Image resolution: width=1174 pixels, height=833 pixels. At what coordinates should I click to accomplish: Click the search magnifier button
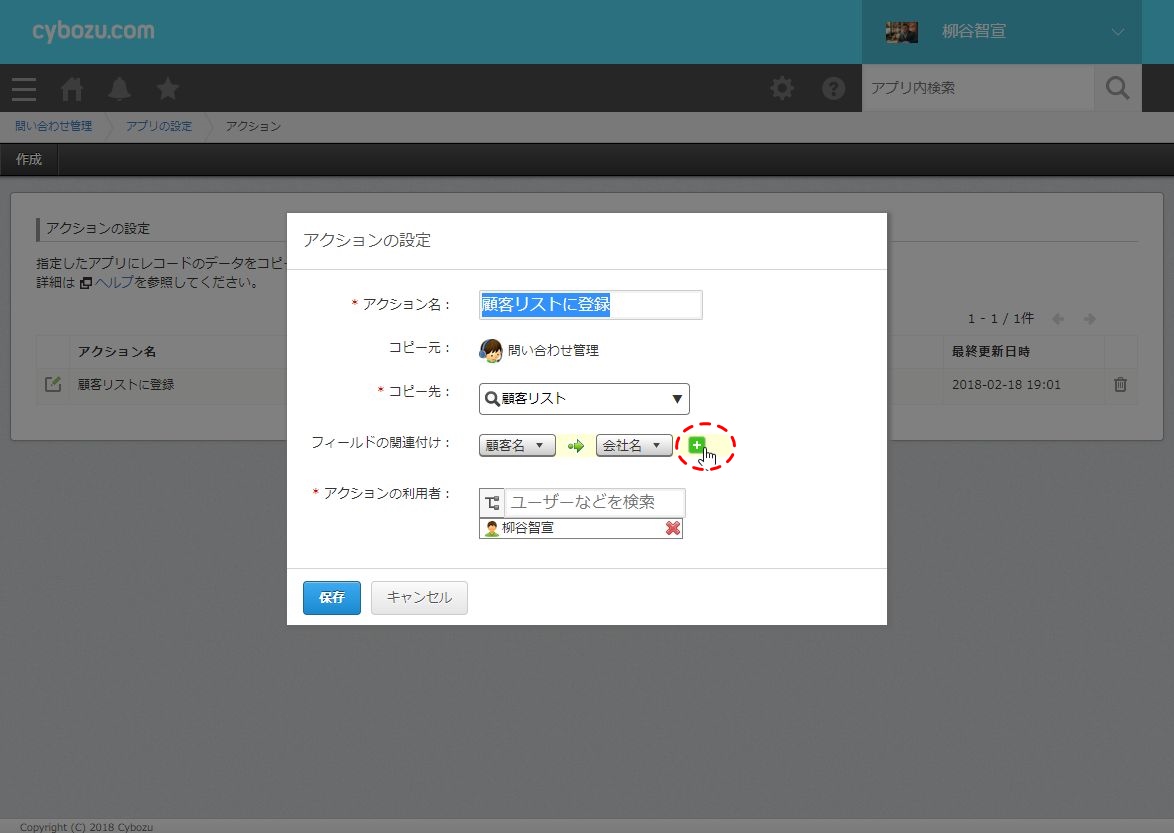[x=1117, y=88]
